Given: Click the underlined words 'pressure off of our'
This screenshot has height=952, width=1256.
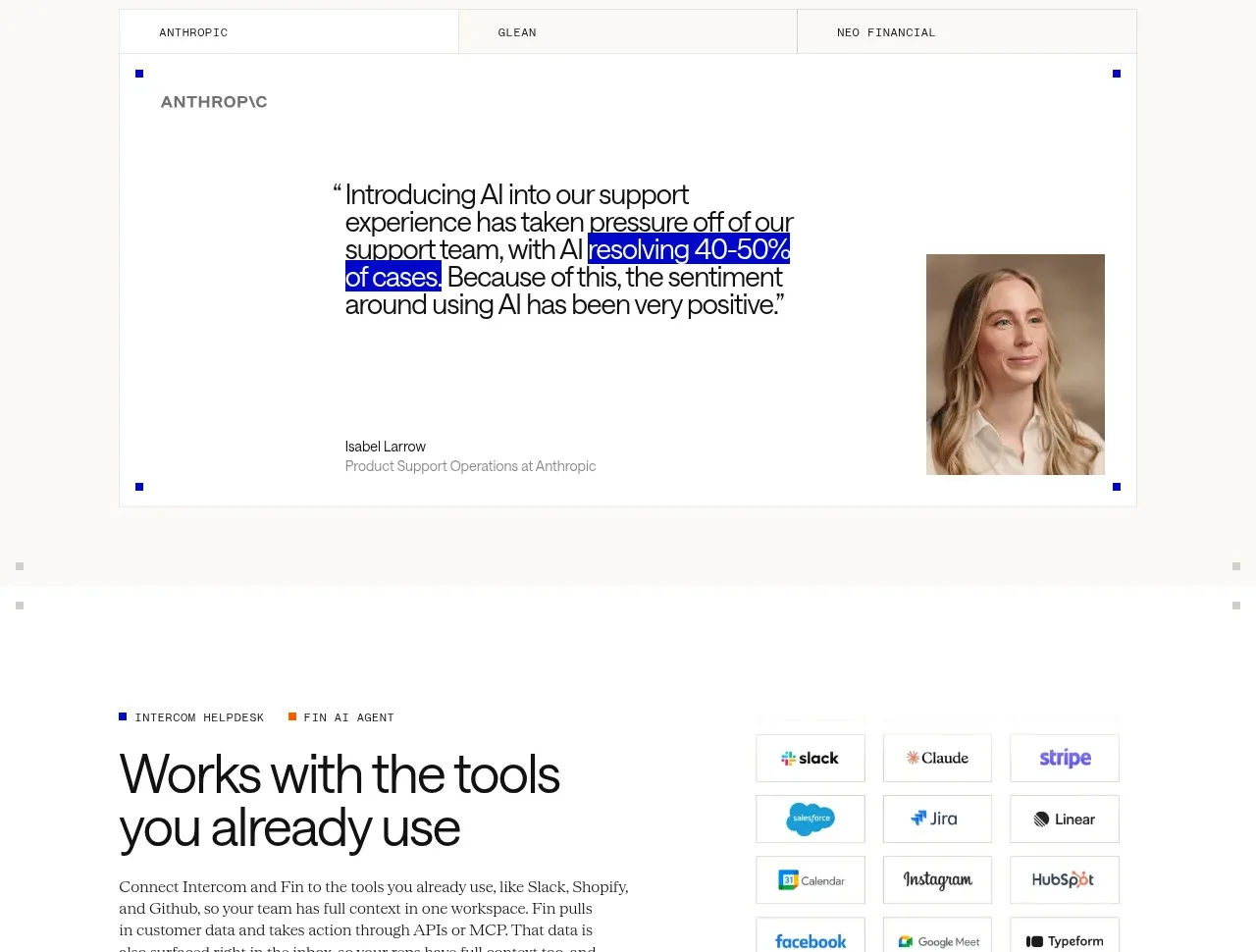Looking at the screenshot, I should click(x=691, y=223).
